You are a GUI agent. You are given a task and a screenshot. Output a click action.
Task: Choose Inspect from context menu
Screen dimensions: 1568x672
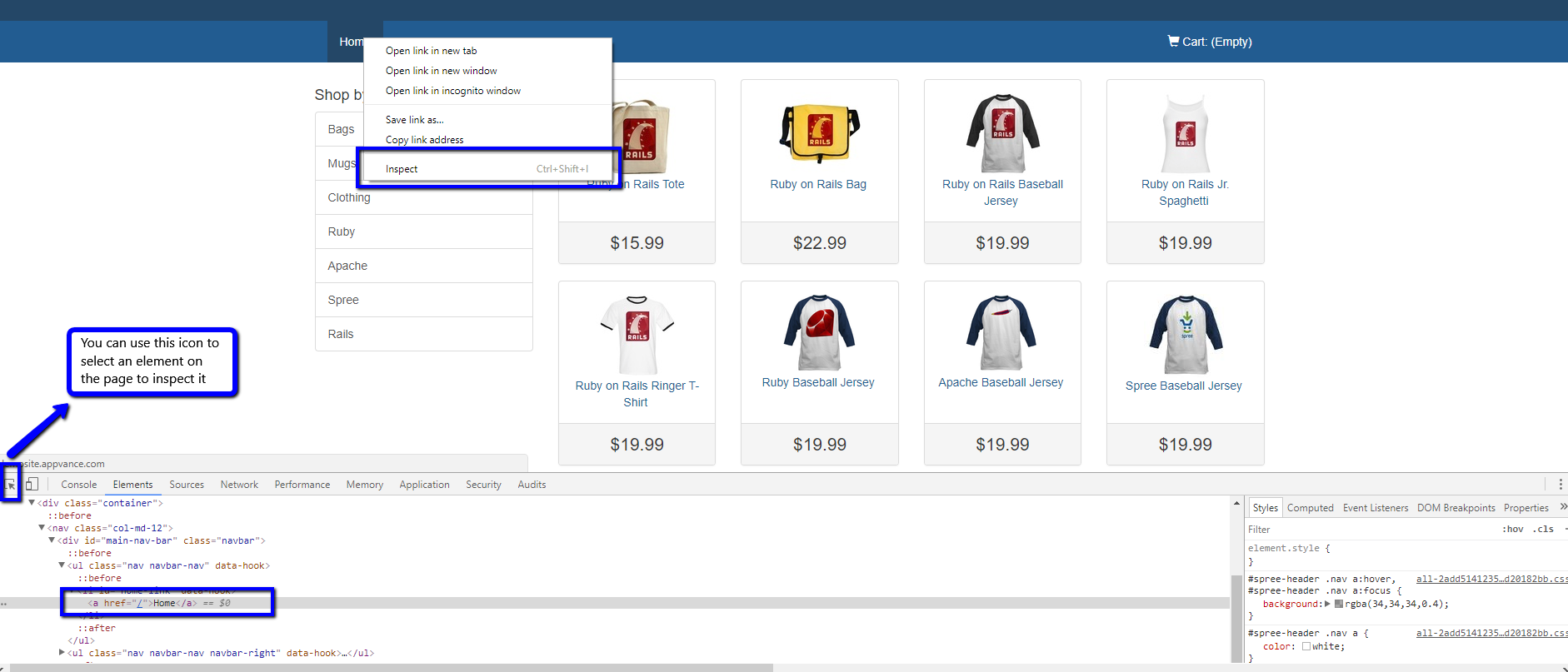tap(487, 169)
